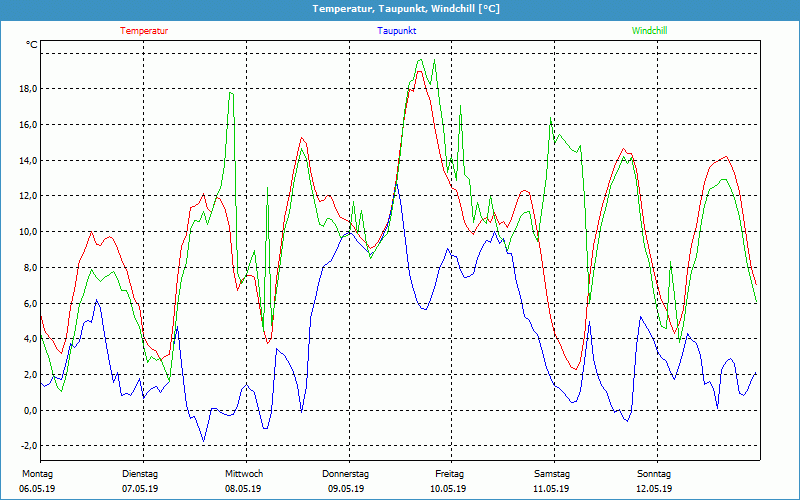Click the date 12.05.19
The height and width of the screenshot is (500, 800).
(x=654, y=489)
